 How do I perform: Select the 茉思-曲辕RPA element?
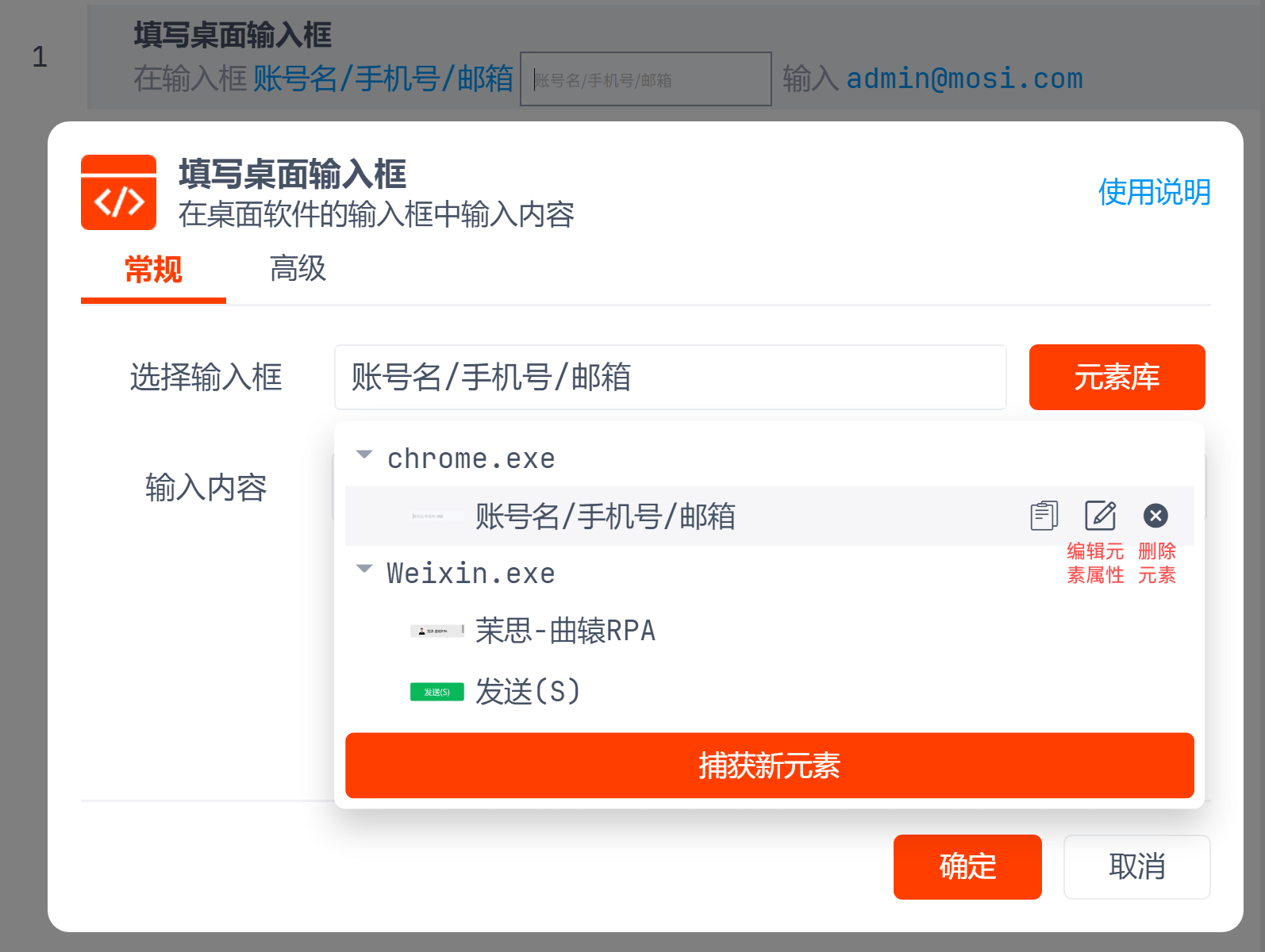[565, 631]
